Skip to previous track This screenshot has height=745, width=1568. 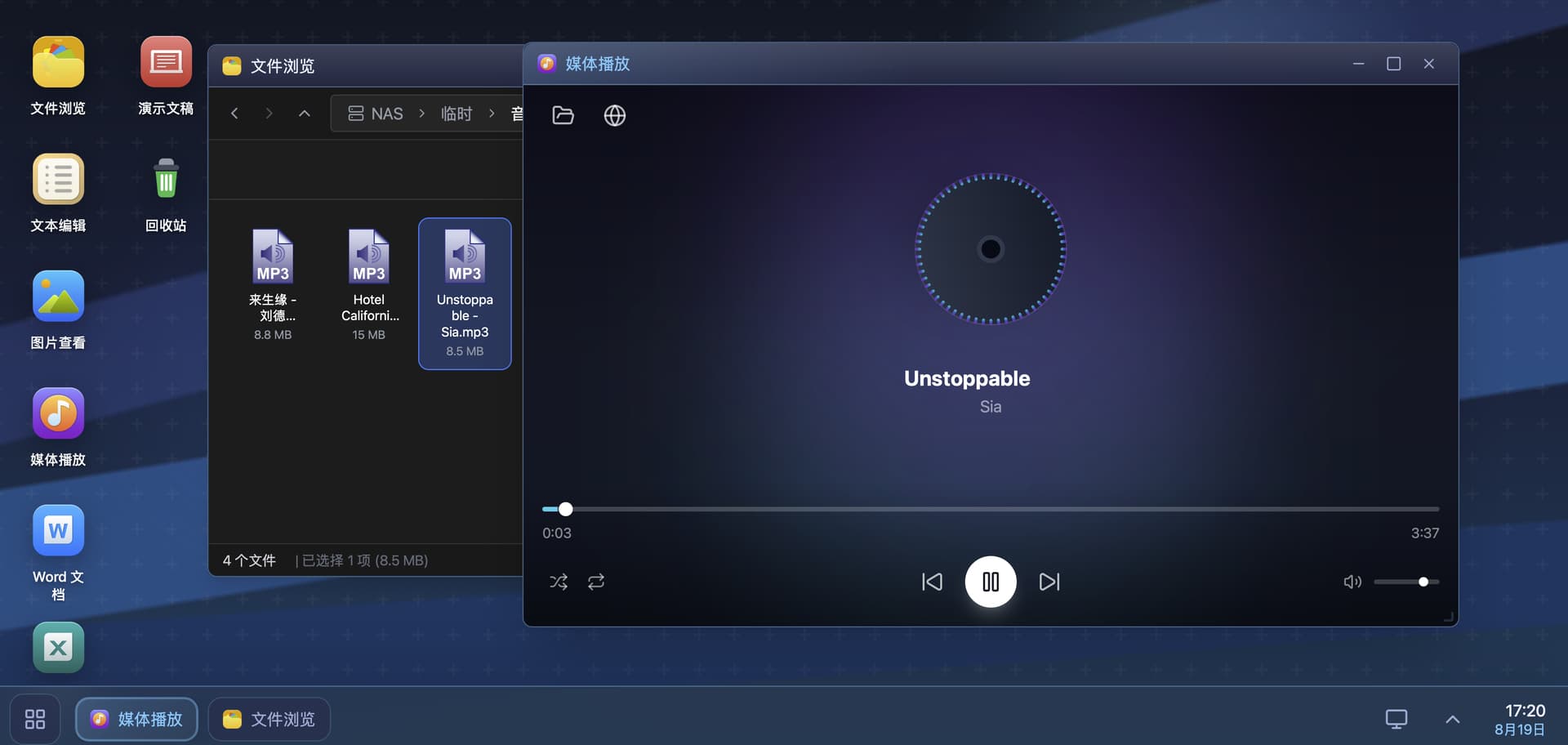tap(932, 582)
